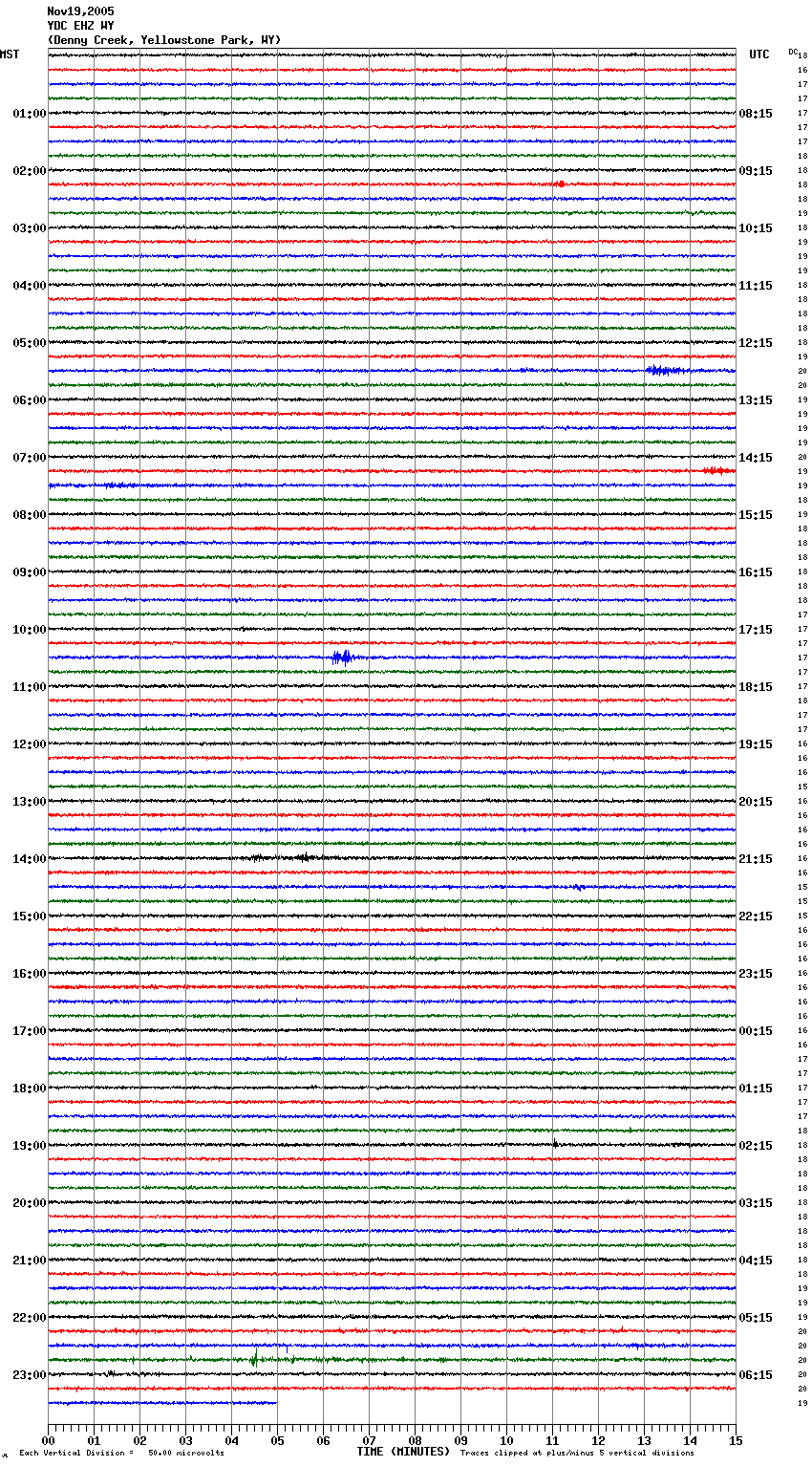812x1466 pixels.
Task: Select the 19:00 MST time label
Action: 29,1146
